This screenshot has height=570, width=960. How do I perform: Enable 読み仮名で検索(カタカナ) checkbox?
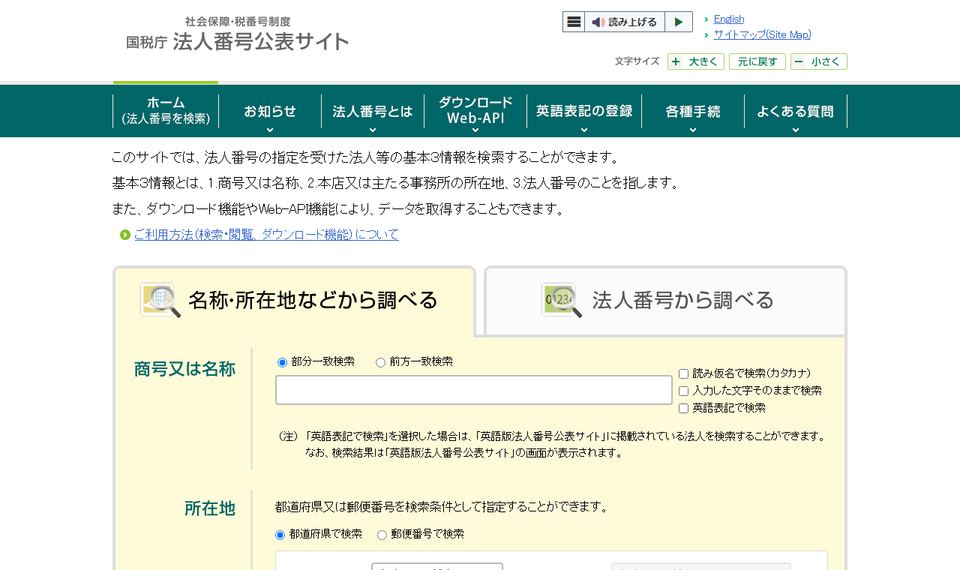683,373
